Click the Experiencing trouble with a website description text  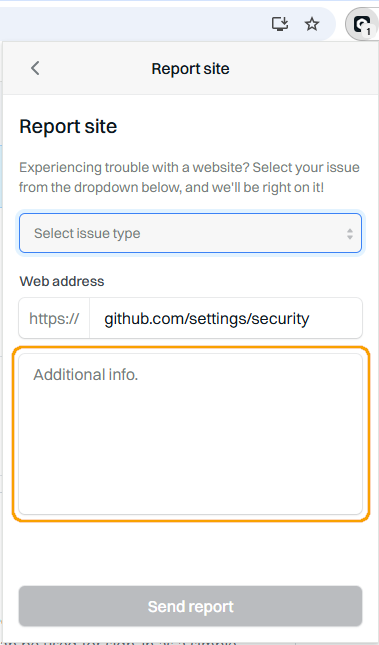(x=189, y=178)
